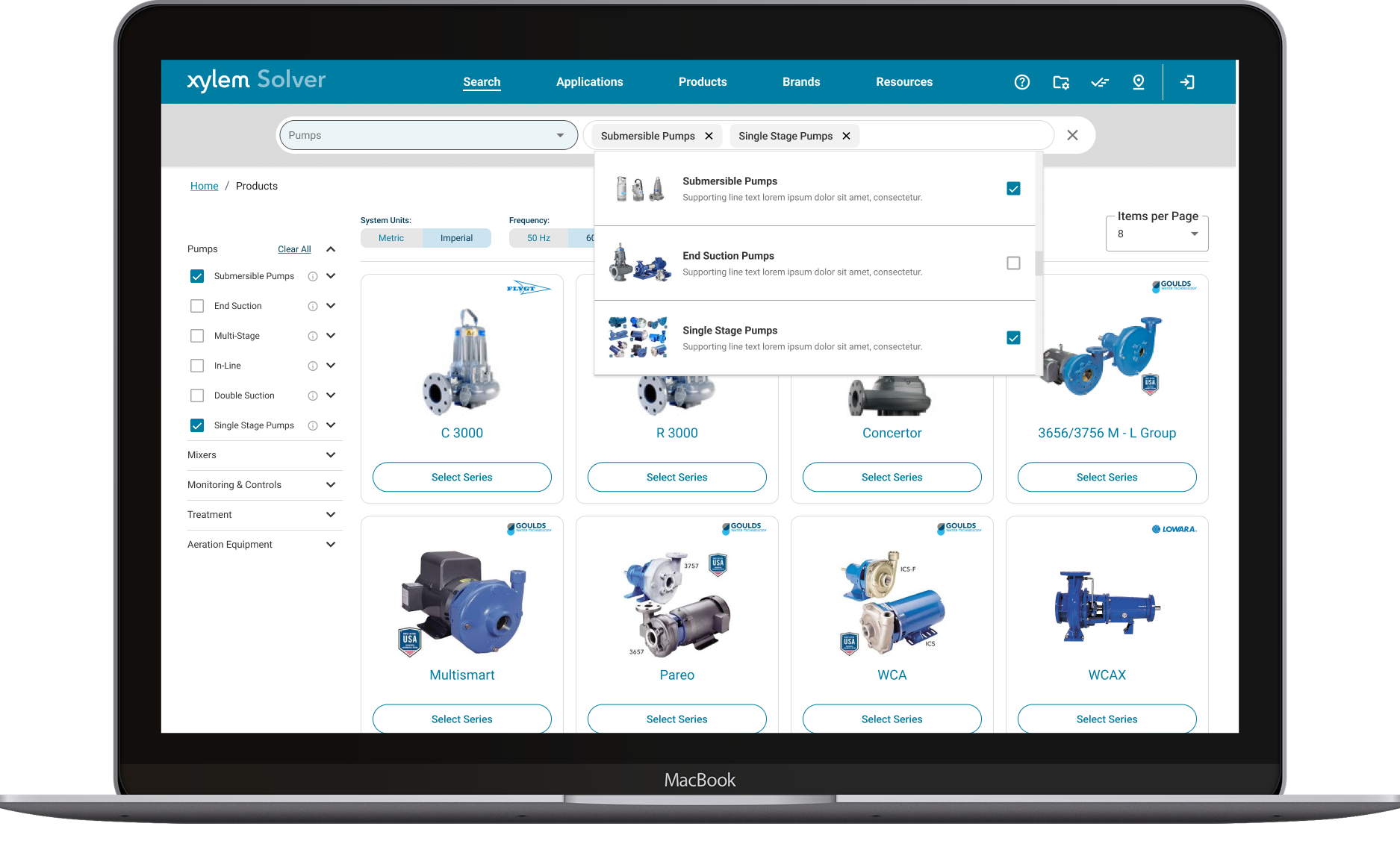Enable the Multi-Stage sidebar checkbox
This screenshot has width=1400, height=841.
[x=197, y=336]
